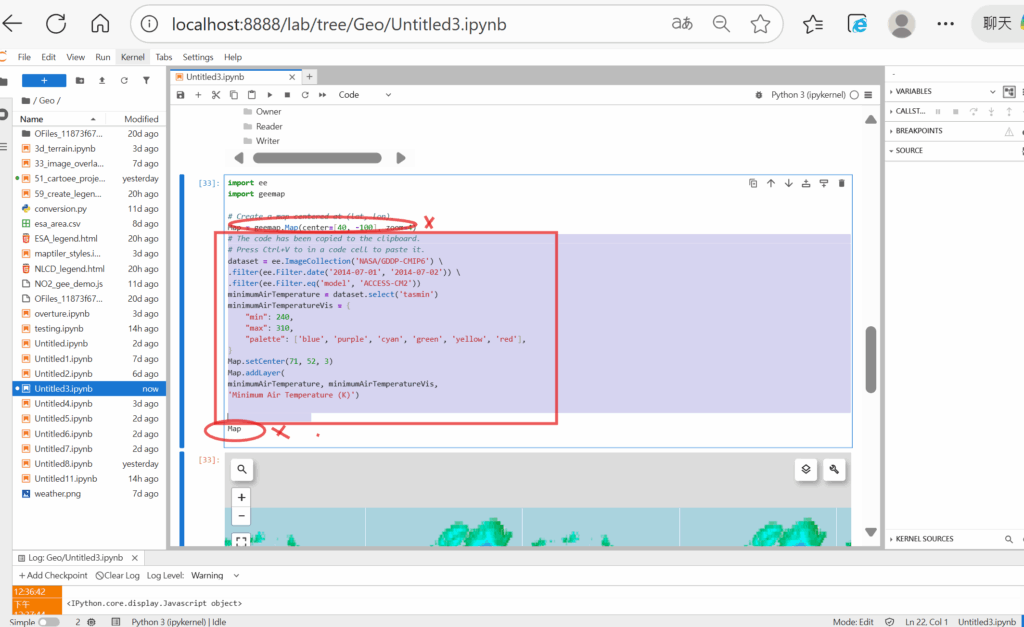Viewport: 1024px width, 627px height.
Task: Open the cell type Code dropdown
Action: pyautogui.click(x=365, y=95)
